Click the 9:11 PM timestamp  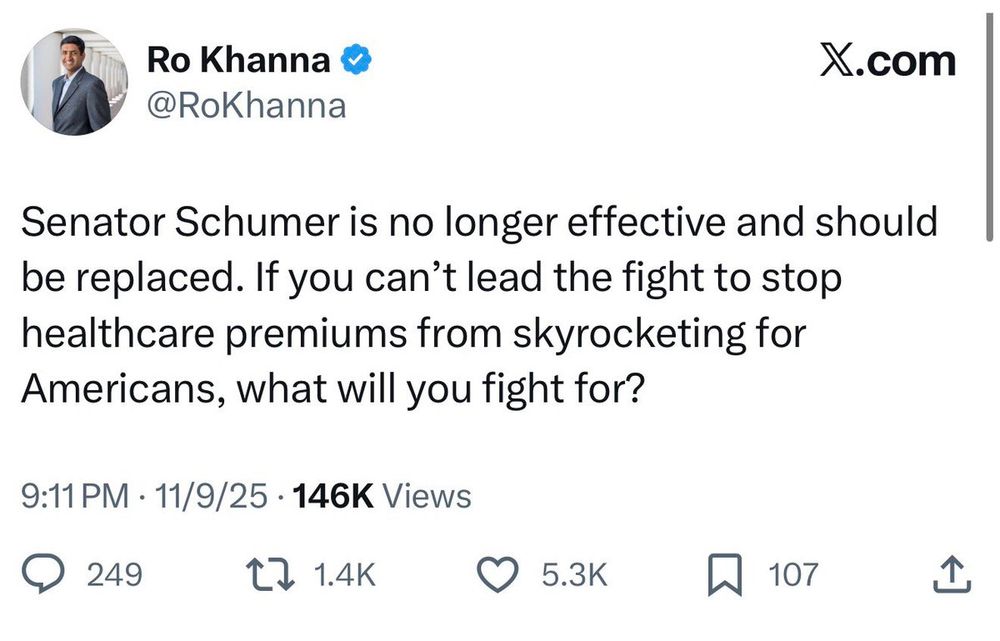click(74, 495)
